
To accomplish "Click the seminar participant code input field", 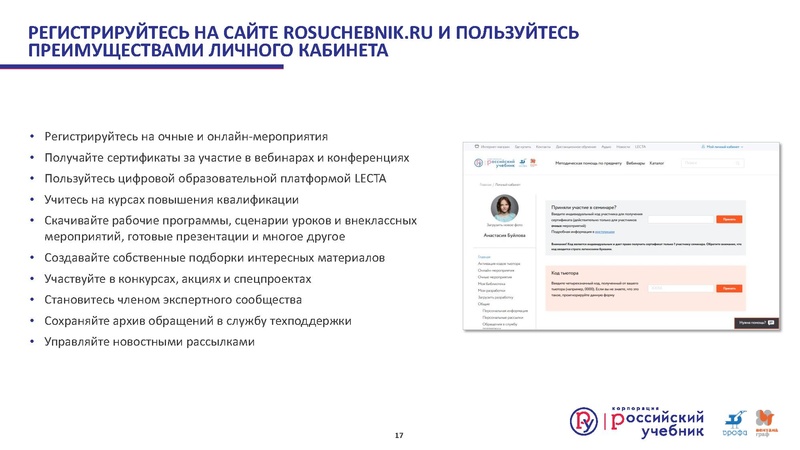I will (x=681, y=219).
